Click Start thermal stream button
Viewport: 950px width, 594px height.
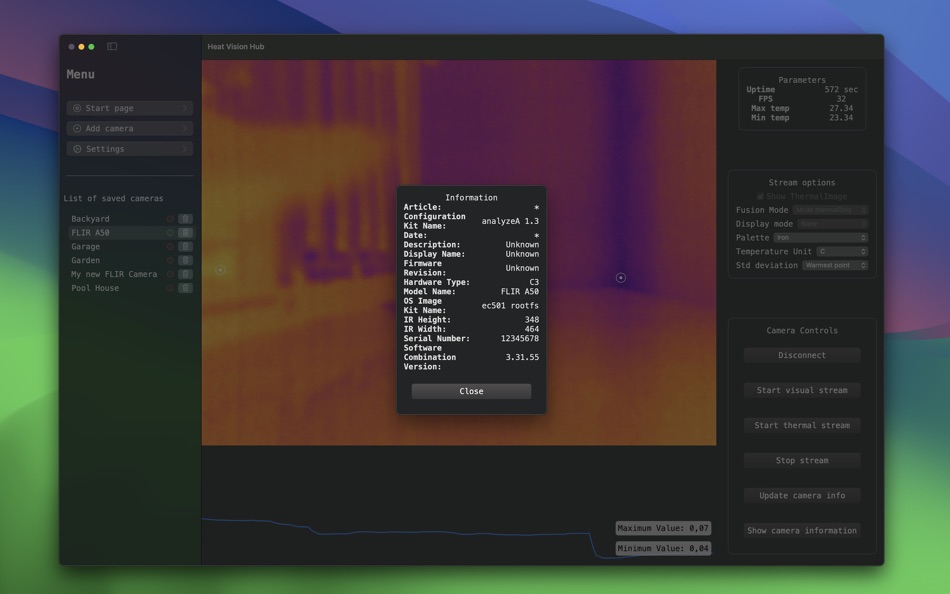coord(802,425)
